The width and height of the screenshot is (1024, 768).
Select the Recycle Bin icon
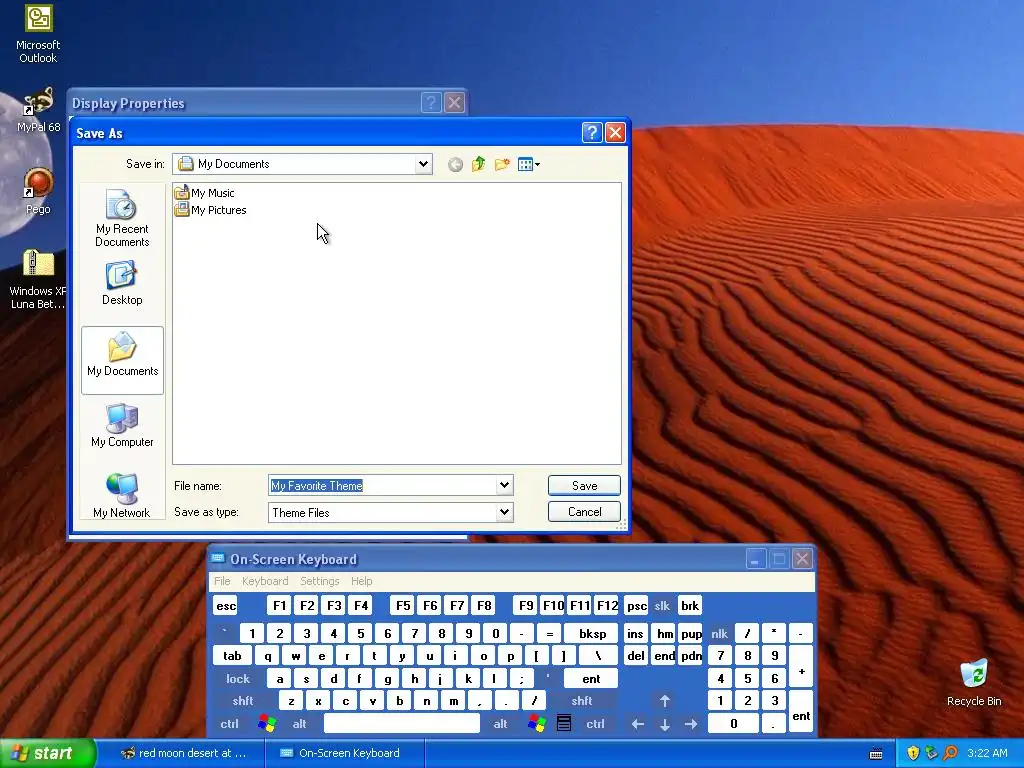point(974,683)
